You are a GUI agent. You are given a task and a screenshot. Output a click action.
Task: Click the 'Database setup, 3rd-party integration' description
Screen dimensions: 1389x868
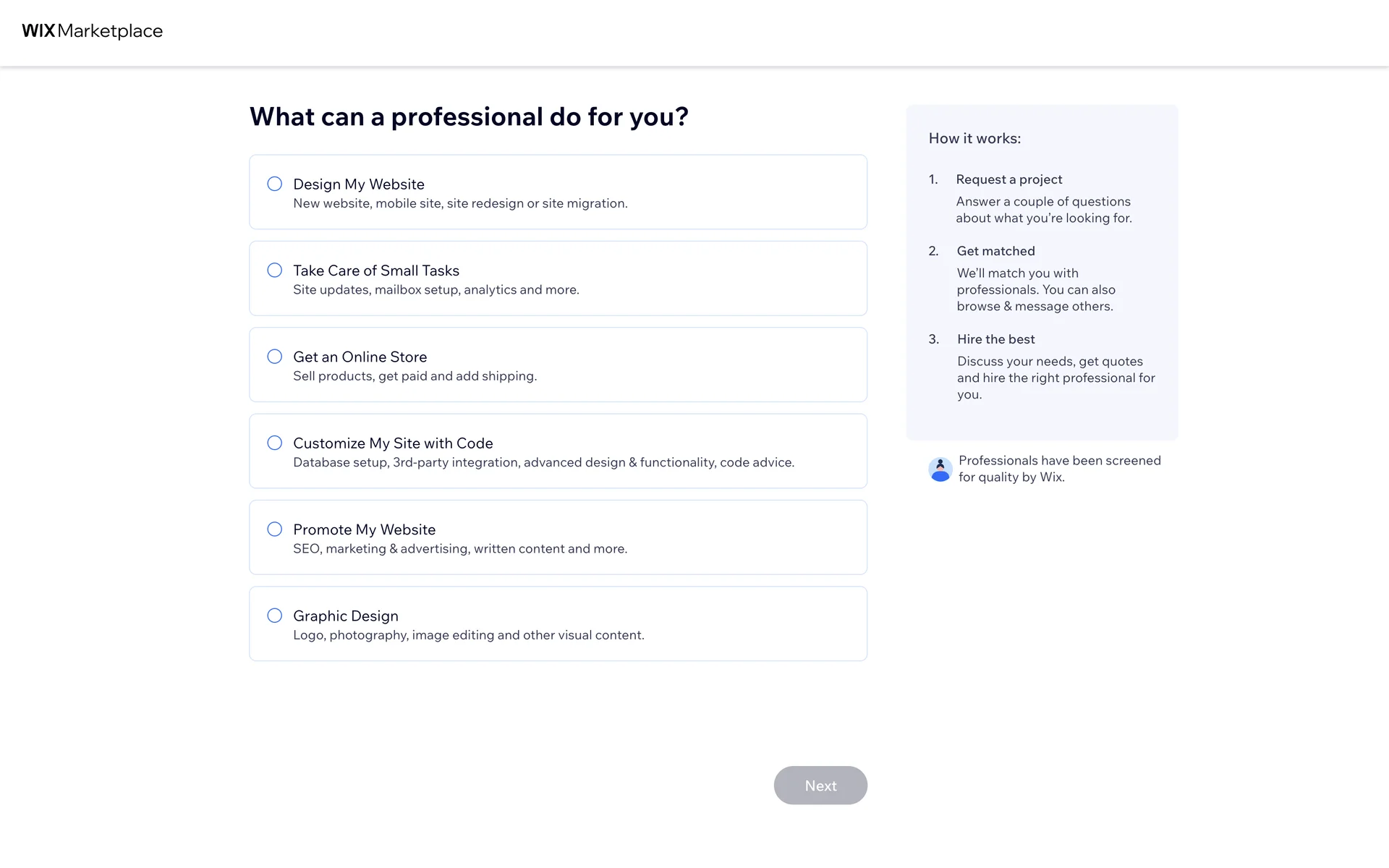click(x=543, y=462)
